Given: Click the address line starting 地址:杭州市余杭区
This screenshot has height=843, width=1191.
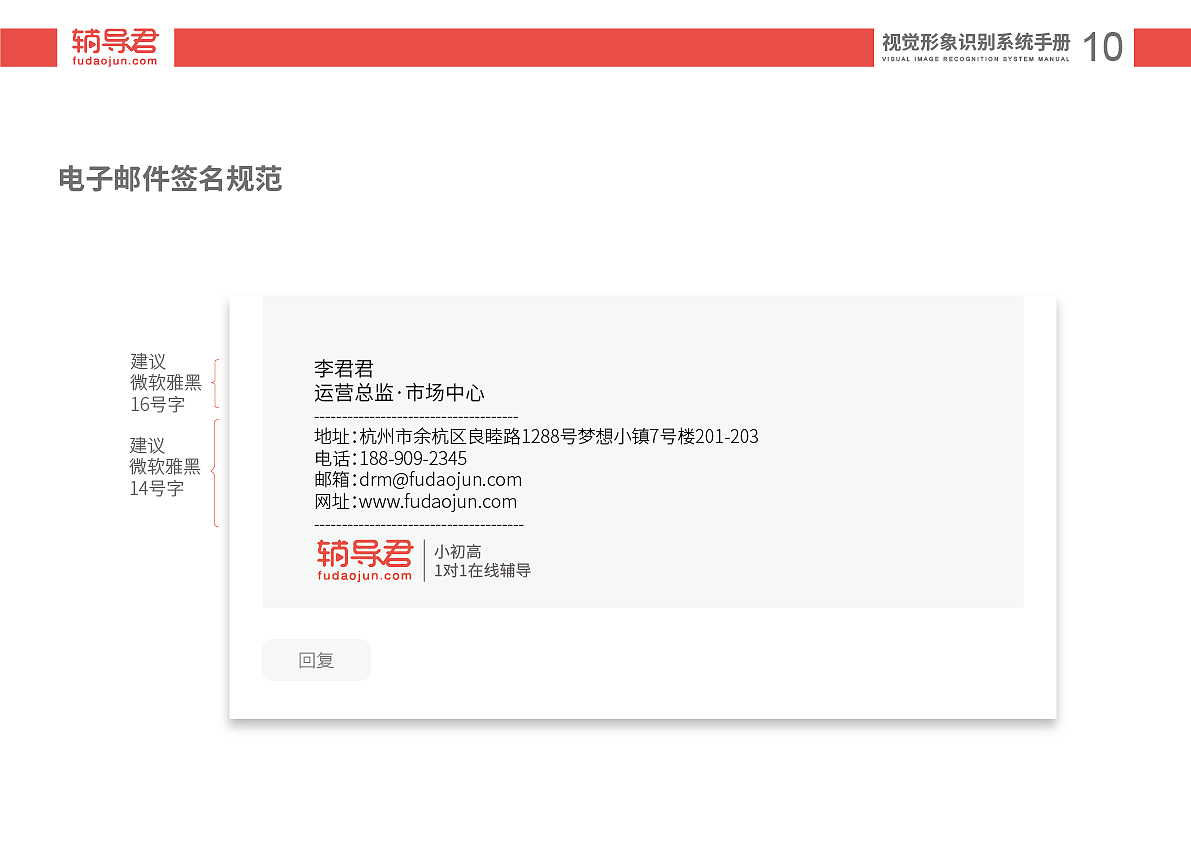Looking at the screenshot, I should coord(536,437).
